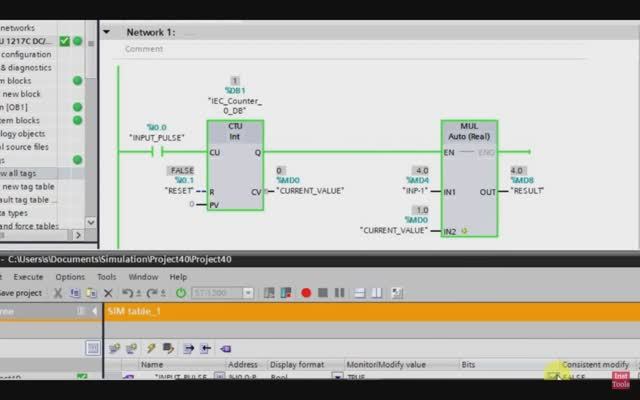This screenshot has height=400, width=640.
Task: Select 'source files' in project tree
Action: [24, 147]
